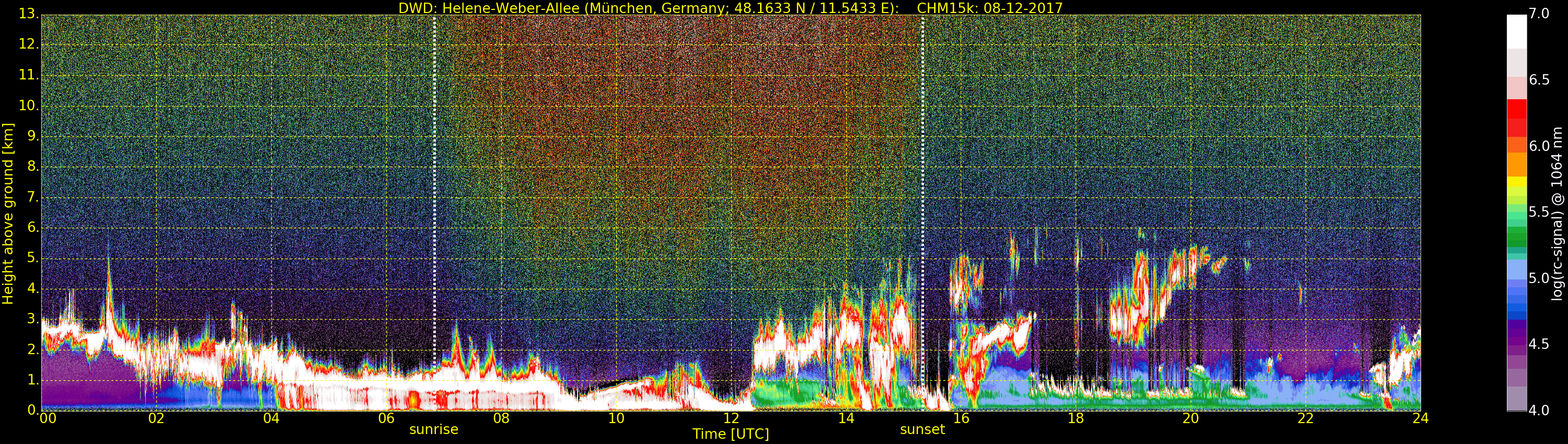This screenshot has height=444, width=1568.
Task: Click the "sunset" label below the time axis
Action: (x=922, y=429)
